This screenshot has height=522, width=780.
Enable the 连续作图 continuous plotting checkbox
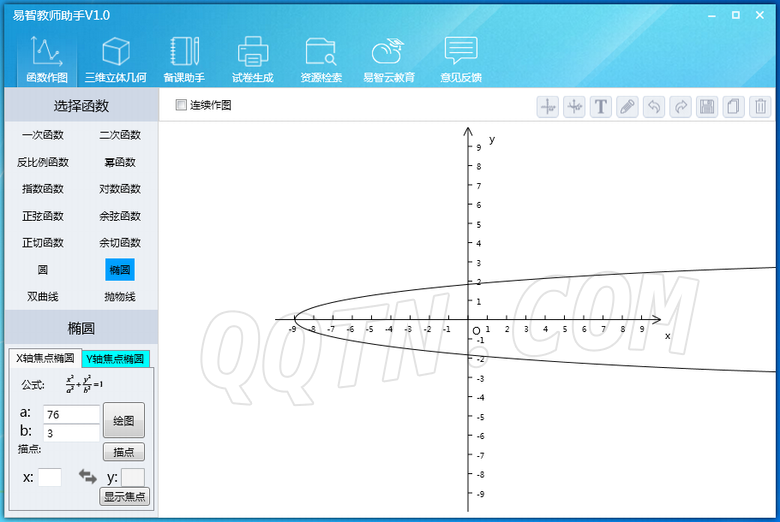[x=181, y=105]
